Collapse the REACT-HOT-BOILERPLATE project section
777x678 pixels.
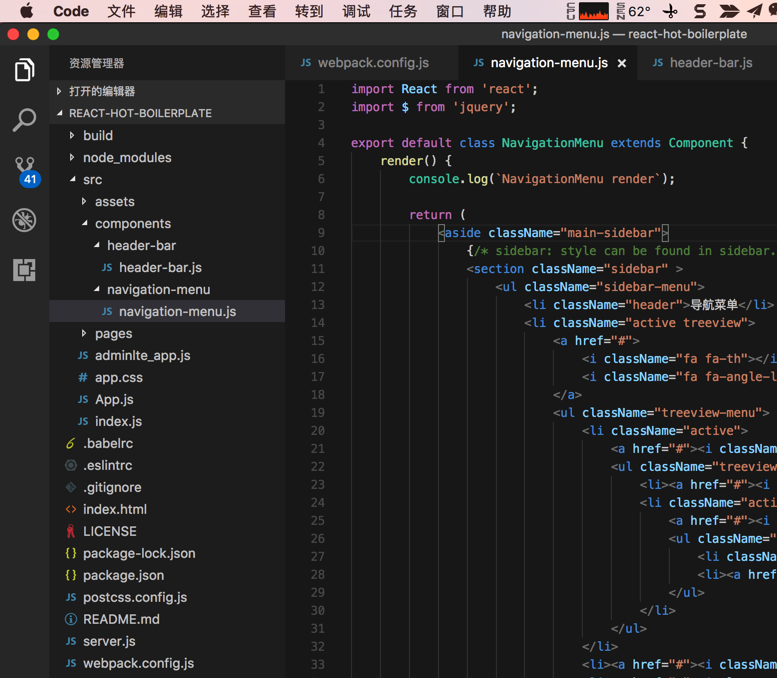(140, 113)
